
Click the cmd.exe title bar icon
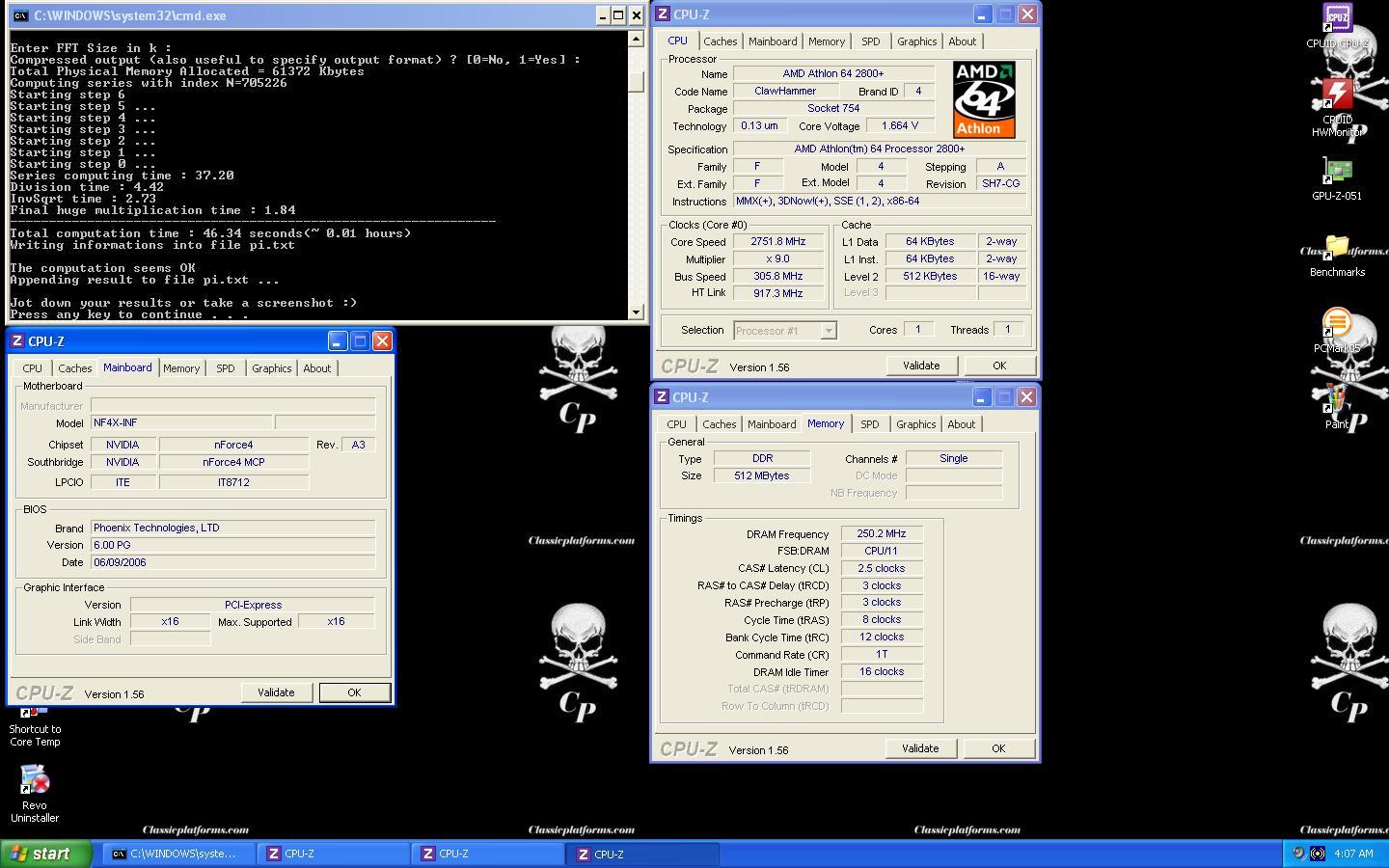(x=20, y=15)
